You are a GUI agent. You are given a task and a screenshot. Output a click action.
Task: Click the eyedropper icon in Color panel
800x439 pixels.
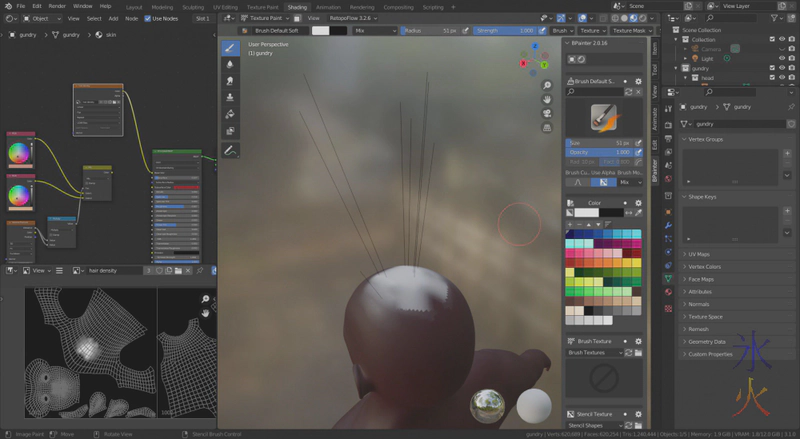[638, 213]
